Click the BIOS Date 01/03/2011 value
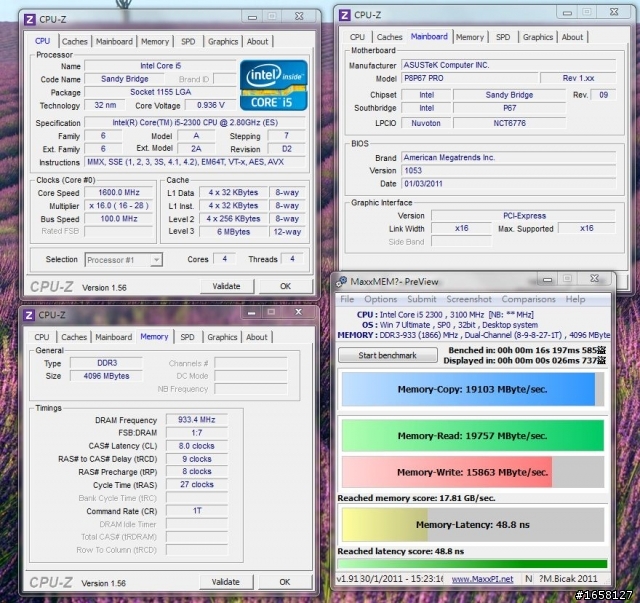 tap(509, 184)
